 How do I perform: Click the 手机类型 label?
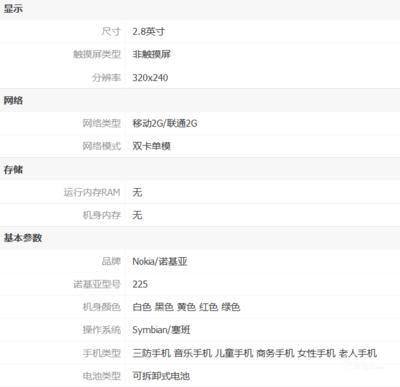102,353
